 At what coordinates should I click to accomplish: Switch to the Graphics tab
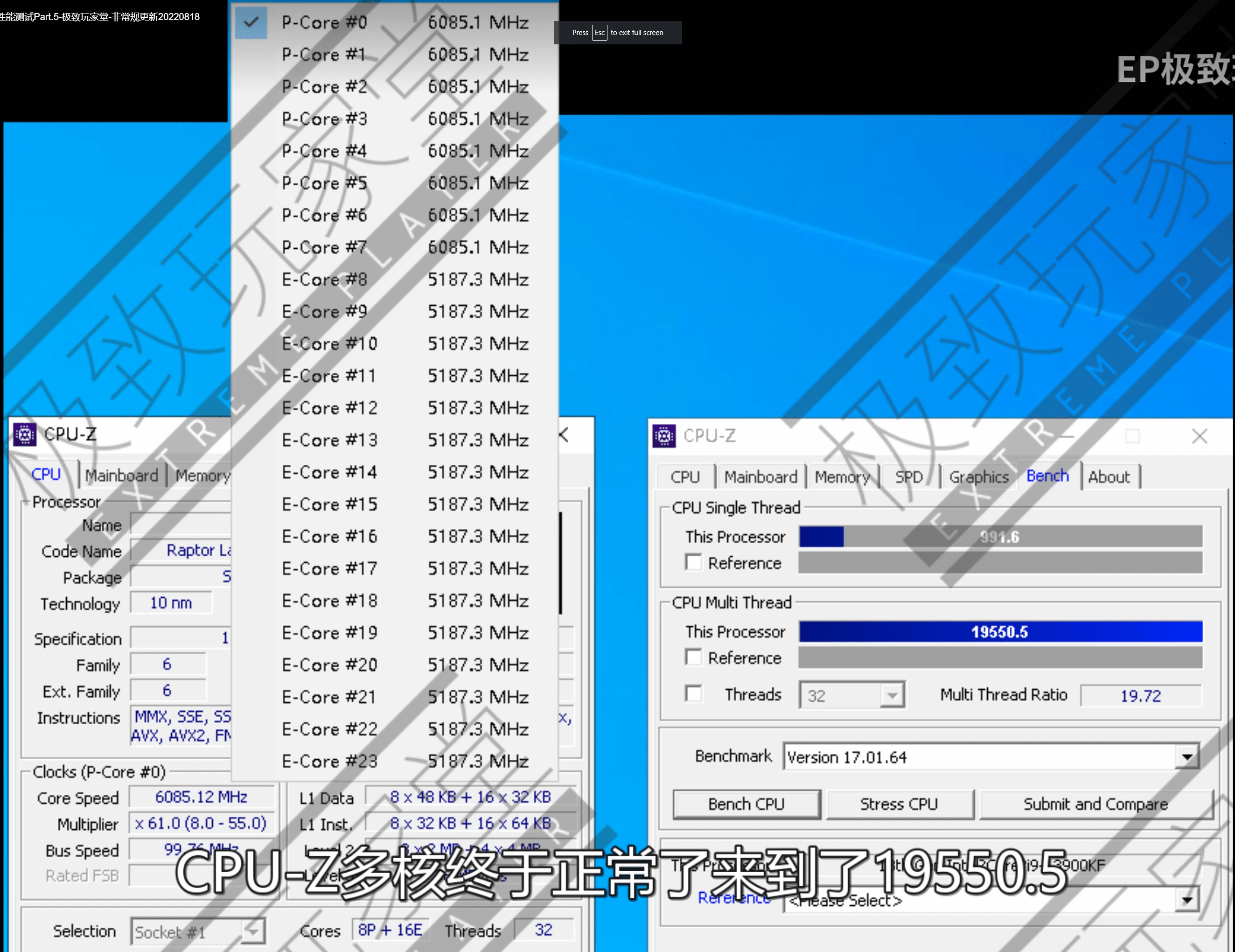coord(978,477)
